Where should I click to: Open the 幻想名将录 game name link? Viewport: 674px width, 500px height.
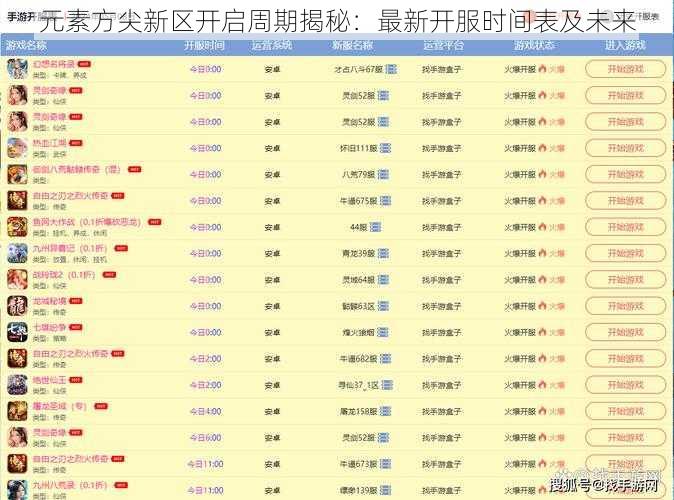click(x=54, y=64)
